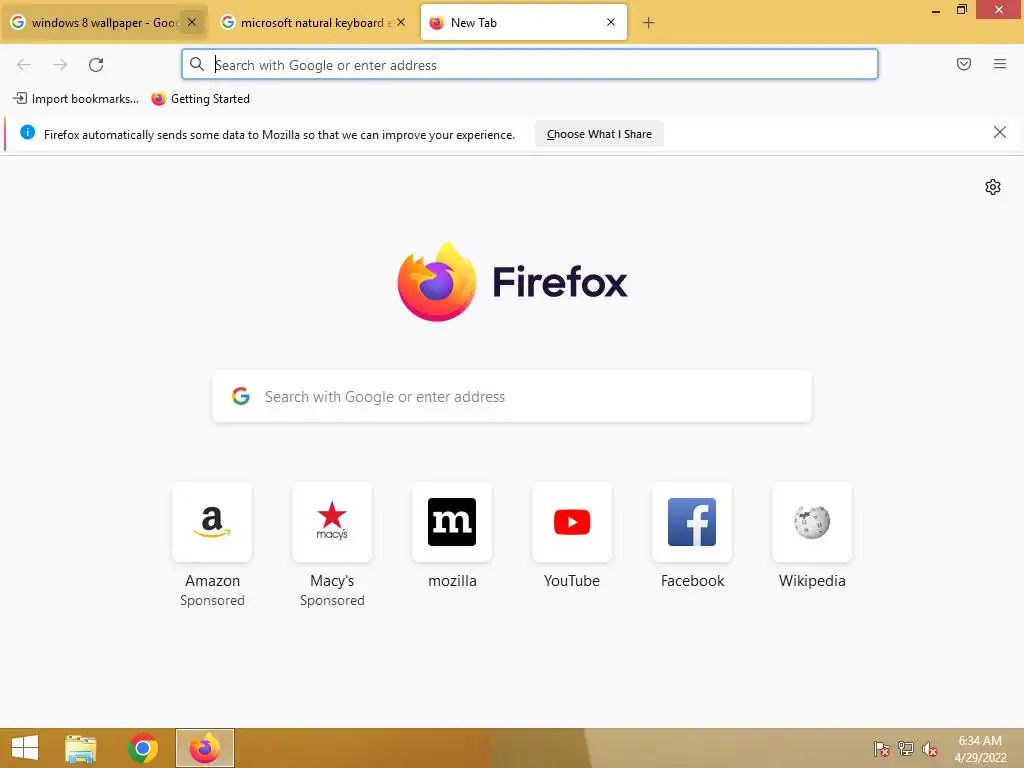
Task: Open the mozilla shortcut tile
Action: pyautogui.click(x=452, y=522)
